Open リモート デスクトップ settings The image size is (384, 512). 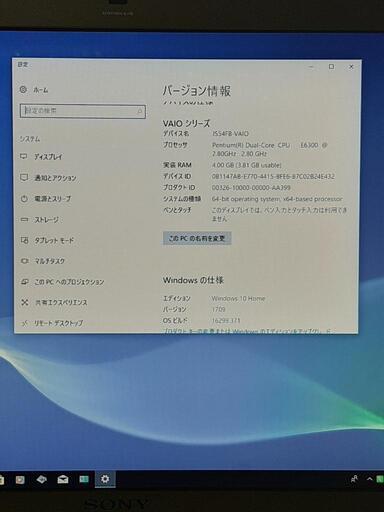[x=58, y=323]
